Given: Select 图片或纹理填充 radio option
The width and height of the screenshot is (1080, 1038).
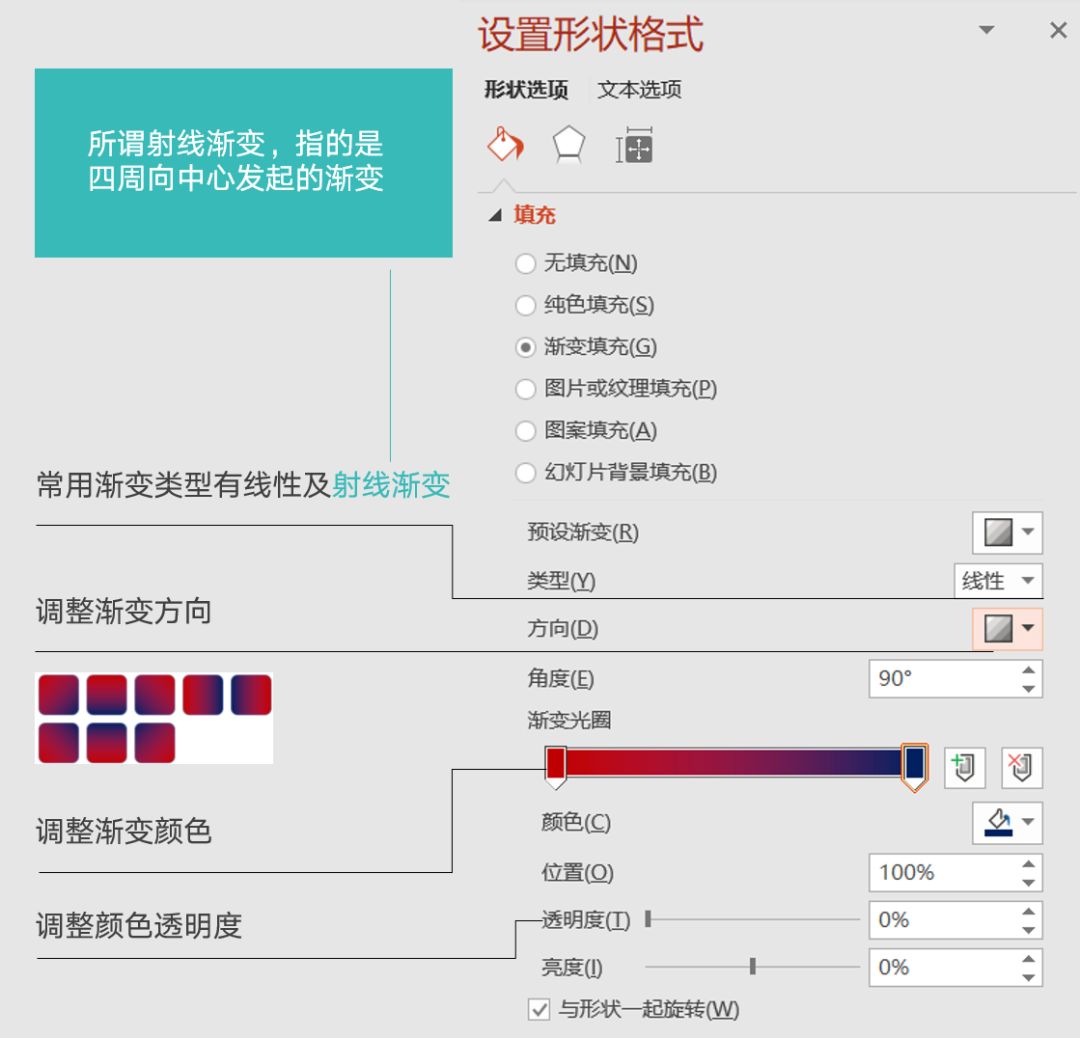Looking at the screenshot, I should tap(525, 389).
